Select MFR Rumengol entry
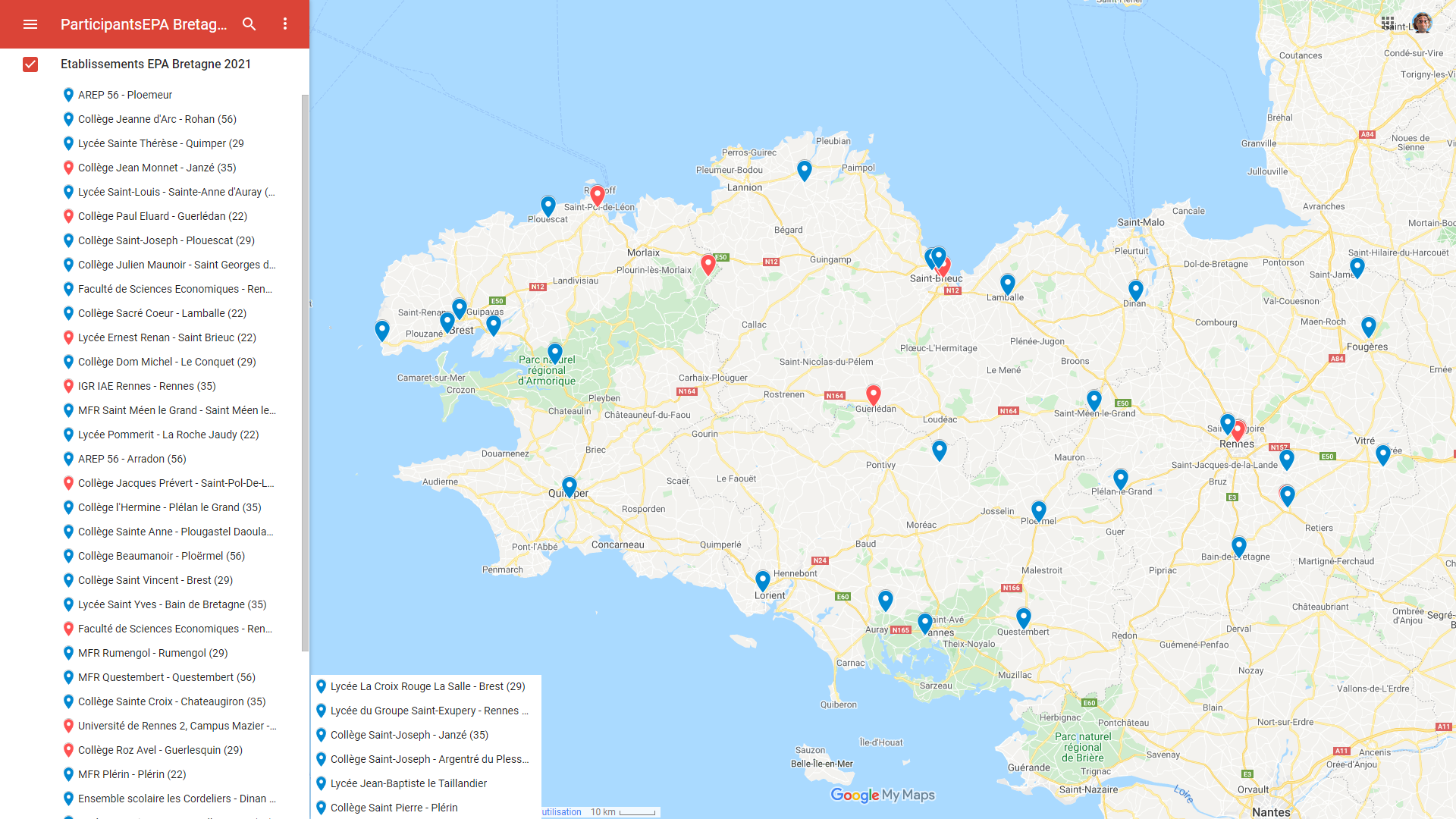This screenshot has width=1456, height=819. point(152,653)
